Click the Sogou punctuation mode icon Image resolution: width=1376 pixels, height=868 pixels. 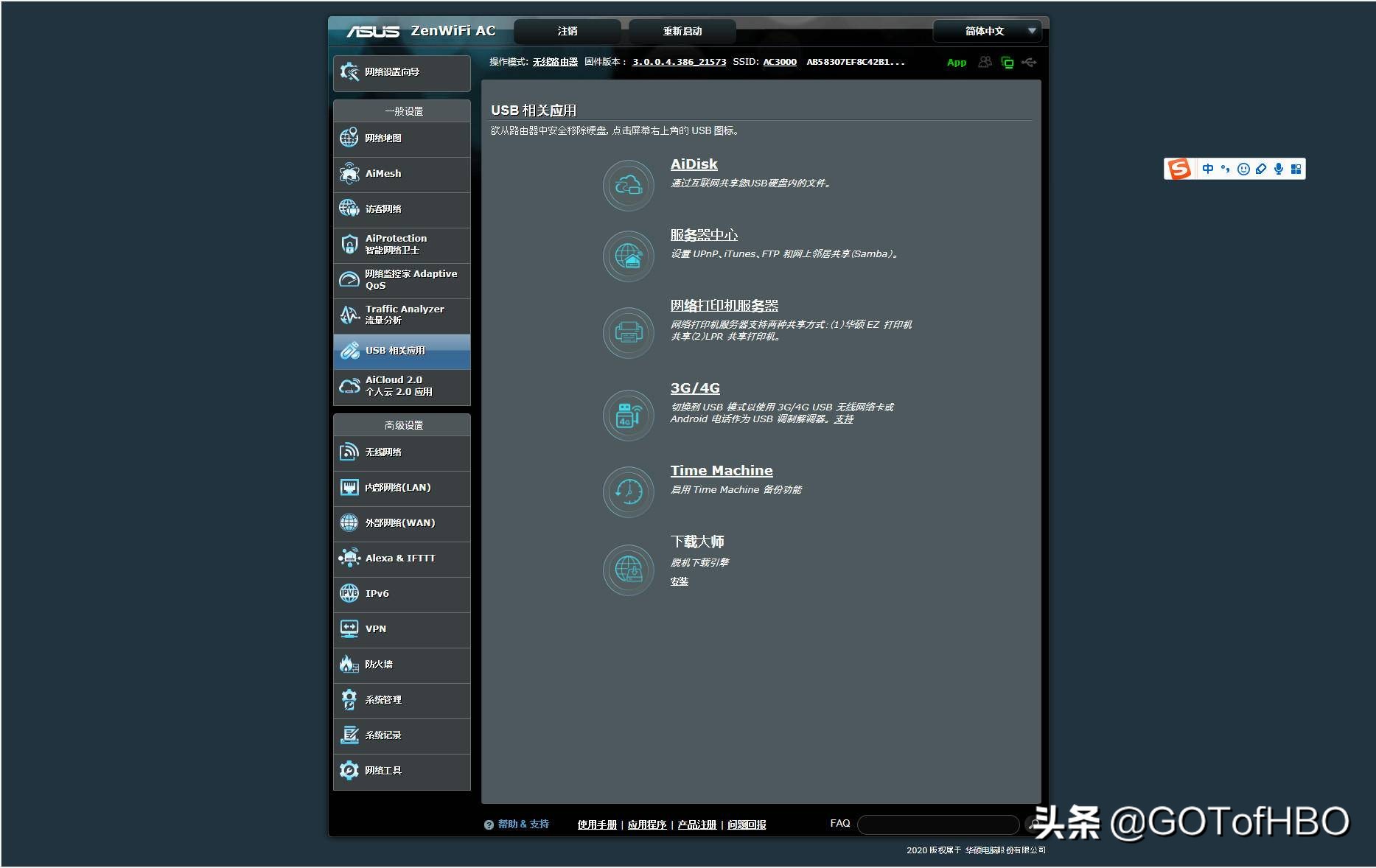(x=1226, y=169)
